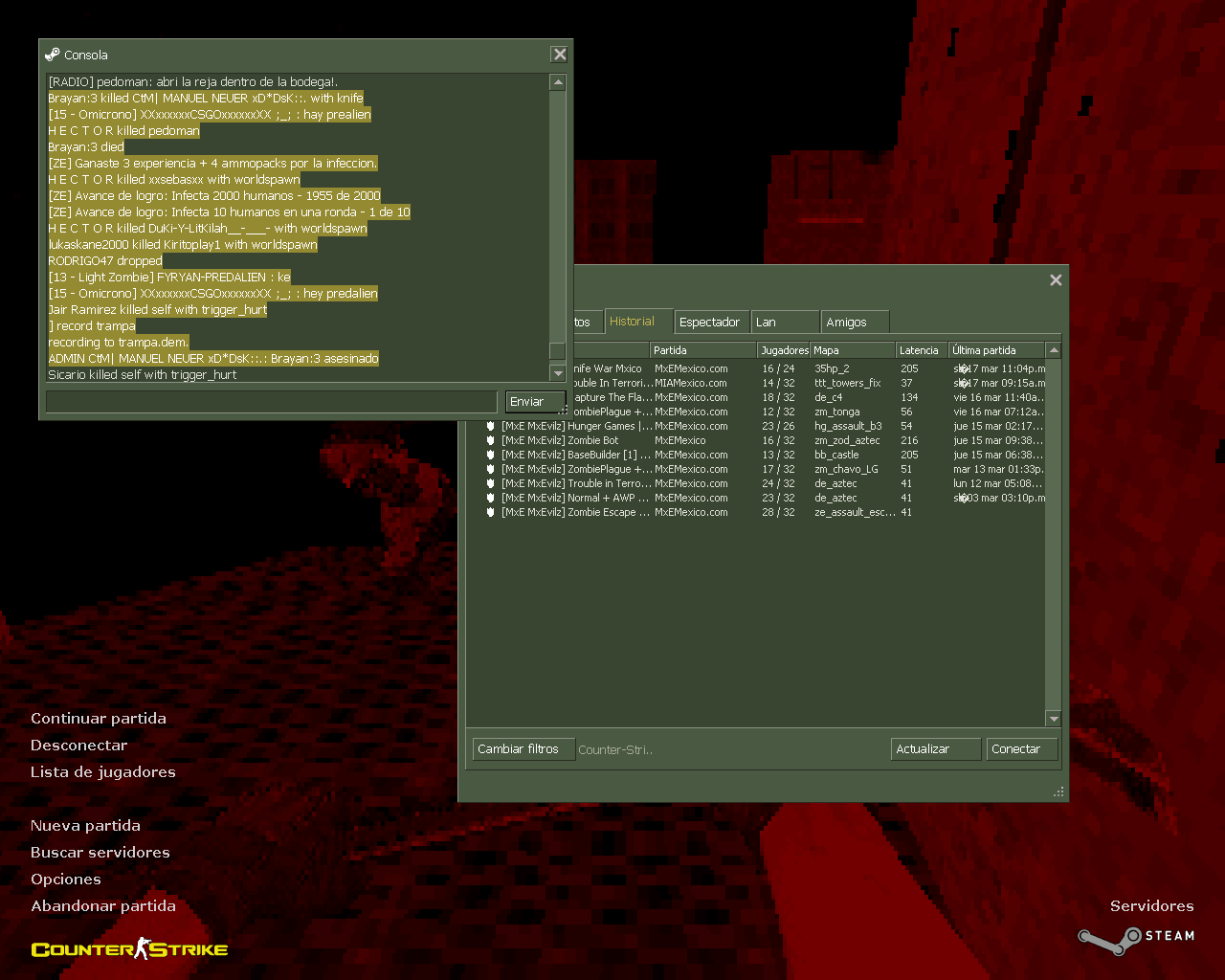Click the Steam icon in Consola title bar
The width and height of the screenshot is (1225, 980).
(53, 55)
